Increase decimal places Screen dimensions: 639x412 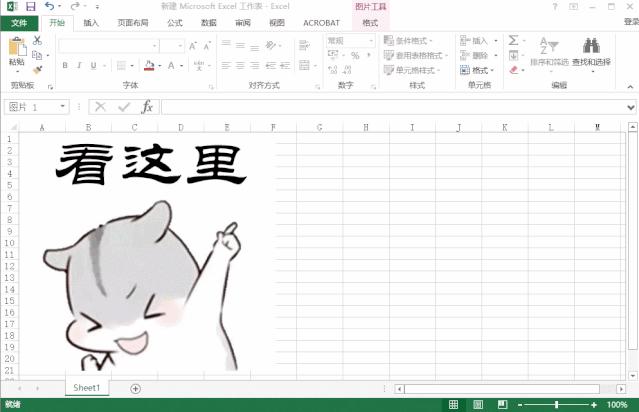coord(333,70)
